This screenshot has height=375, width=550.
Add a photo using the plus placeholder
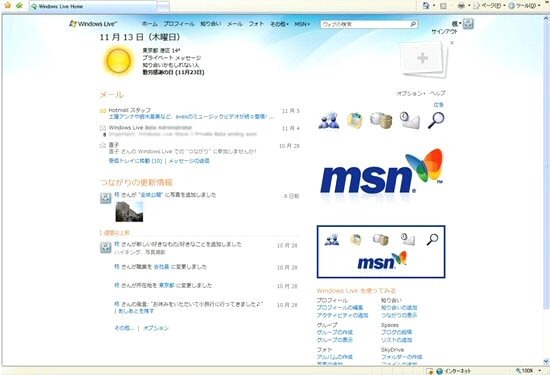[x=423, y=59]
